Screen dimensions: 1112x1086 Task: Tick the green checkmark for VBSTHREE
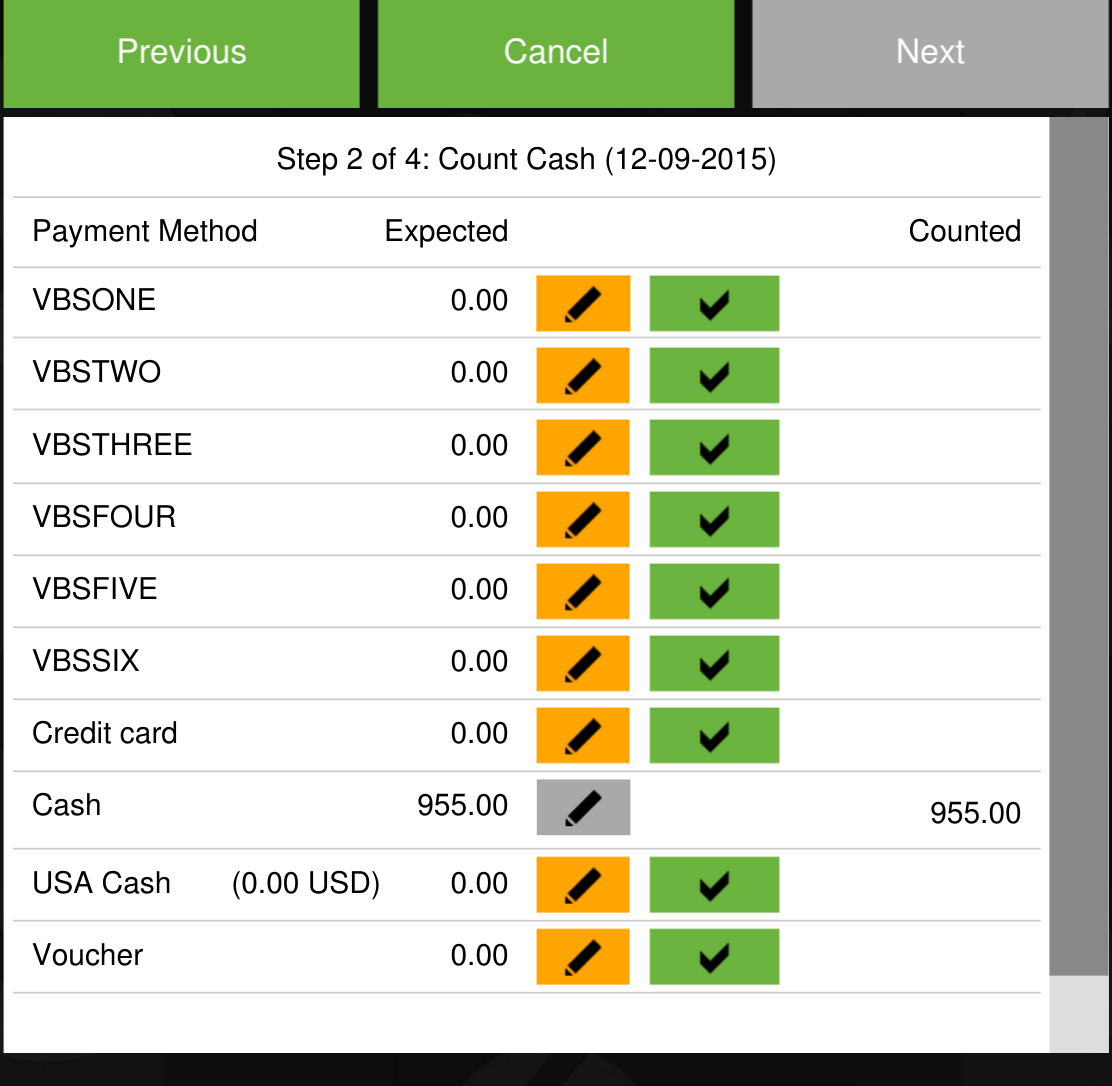pos(714,447)
